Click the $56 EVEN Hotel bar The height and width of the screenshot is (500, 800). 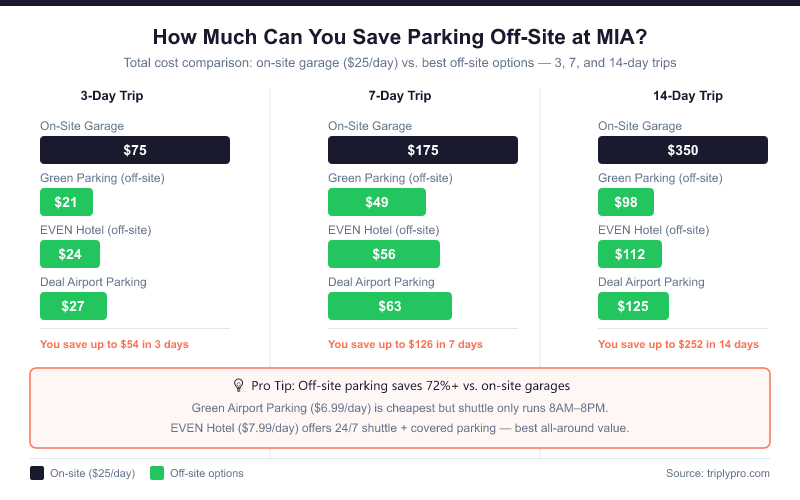click(383, 254)
